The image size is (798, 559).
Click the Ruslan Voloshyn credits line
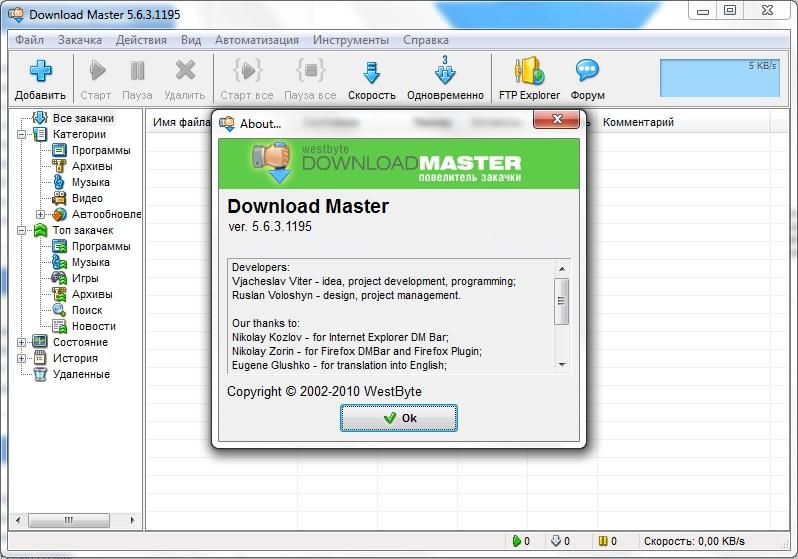[346, 295]
